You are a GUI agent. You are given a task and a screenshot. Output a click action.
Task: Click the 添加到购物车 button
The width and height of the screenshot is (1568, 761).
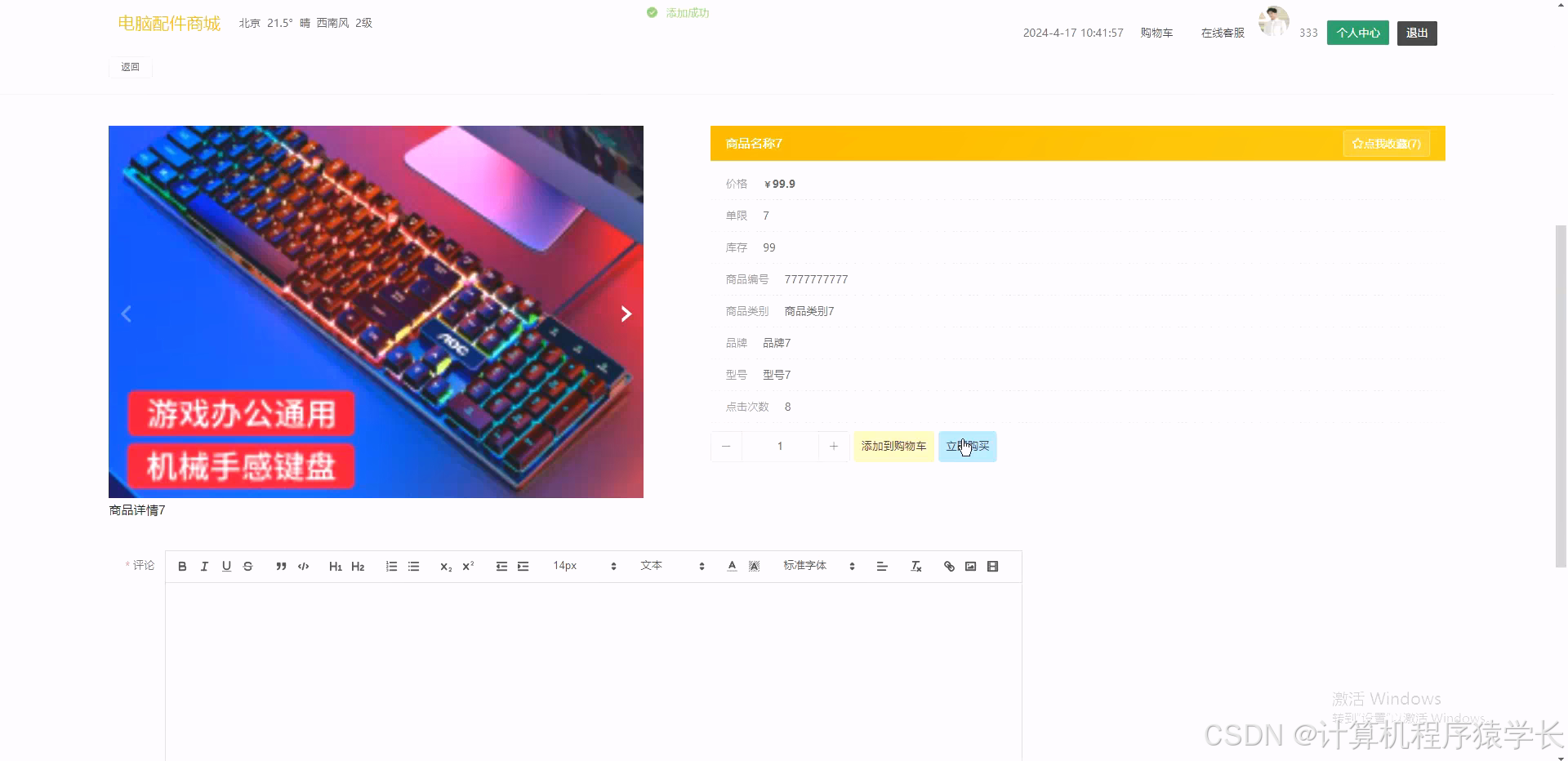click(x=893, y=446)
